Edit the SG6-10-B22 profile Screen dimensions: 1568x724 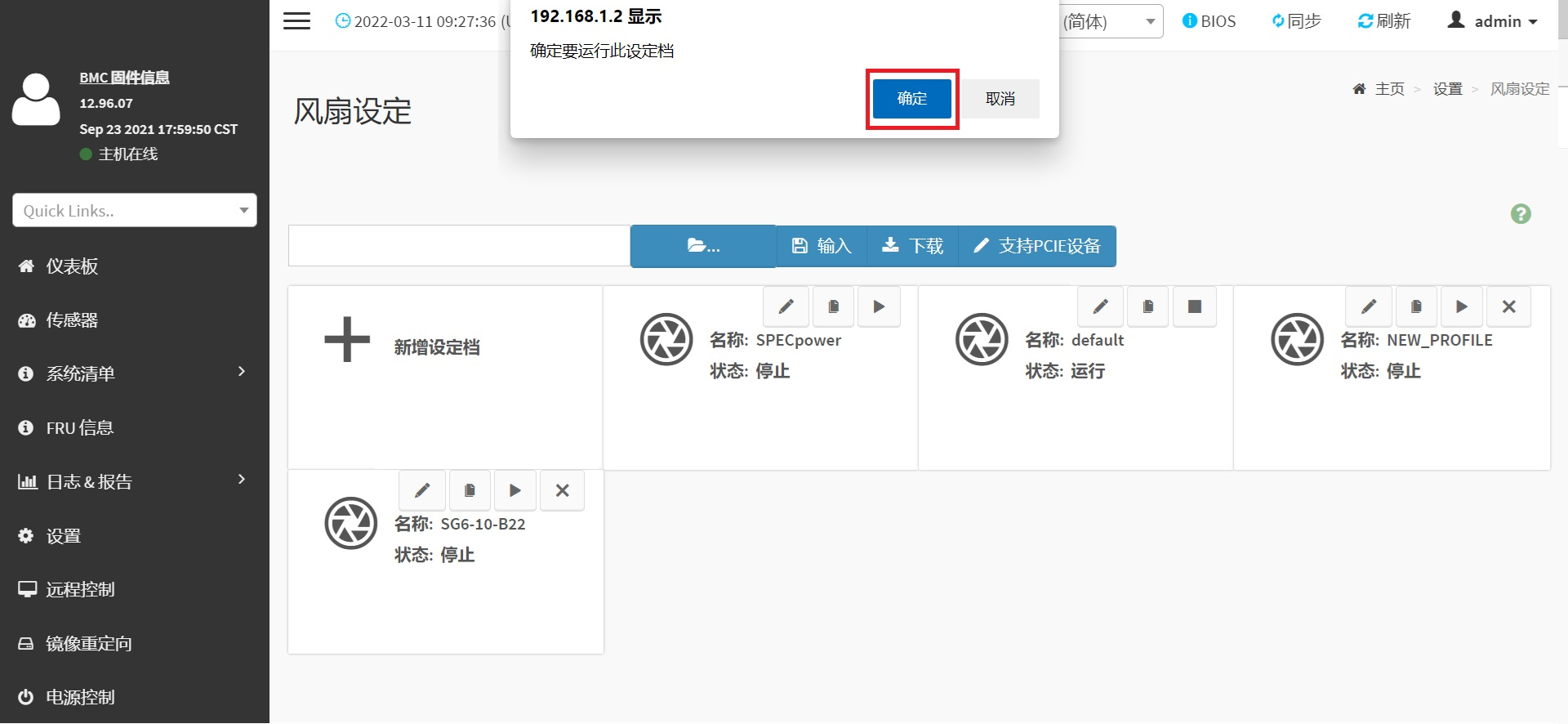point(422,490)
